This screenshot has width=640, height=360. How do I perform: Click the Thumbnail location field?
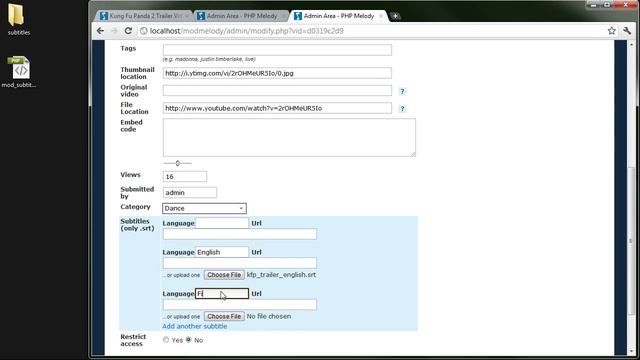tap(277, 73)
